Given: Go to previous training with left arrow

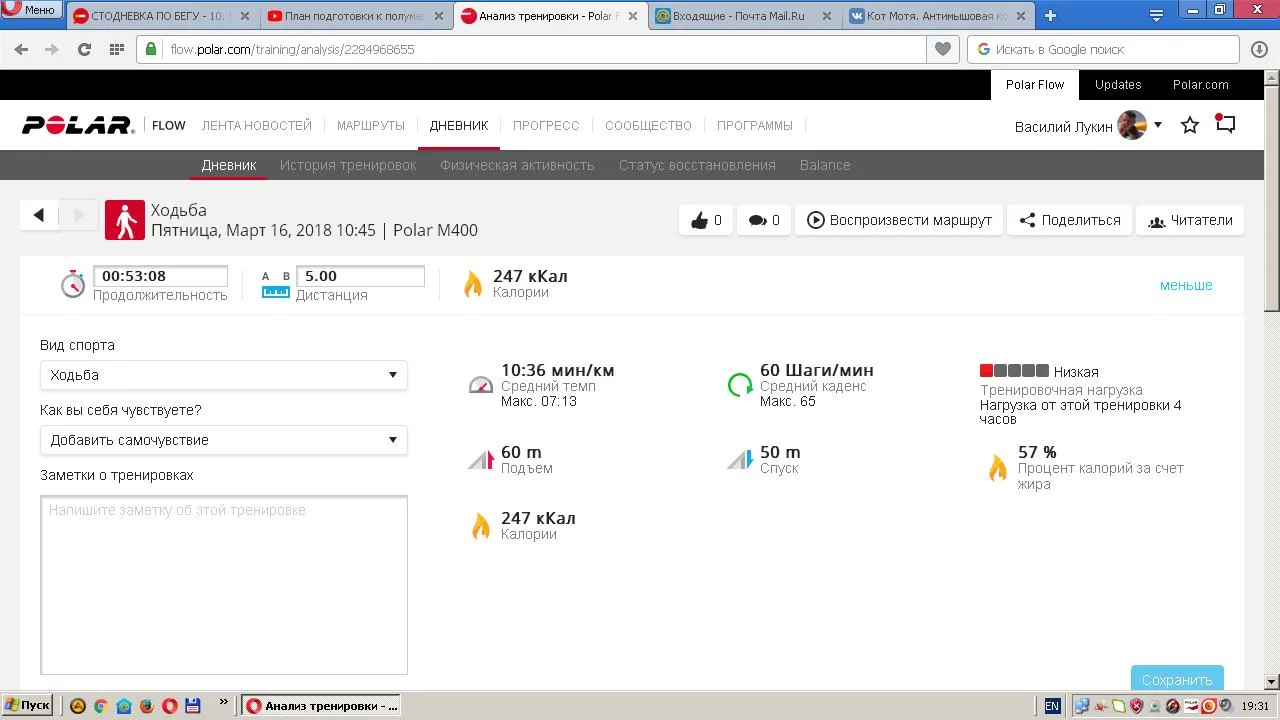Looking at the screenshot, I should pos(39,215).
